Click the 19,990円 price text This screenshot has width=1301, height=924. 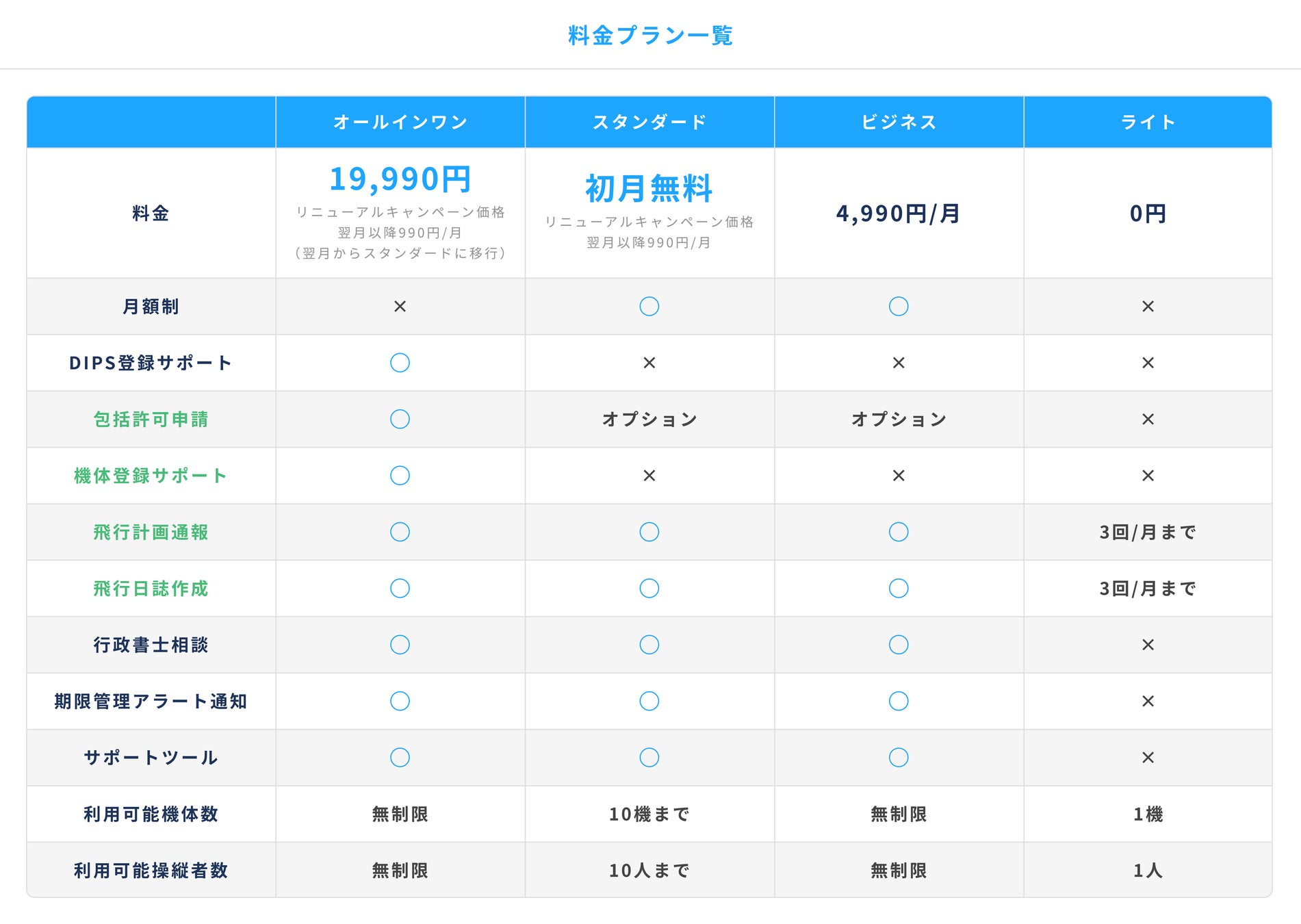[400, 179]
